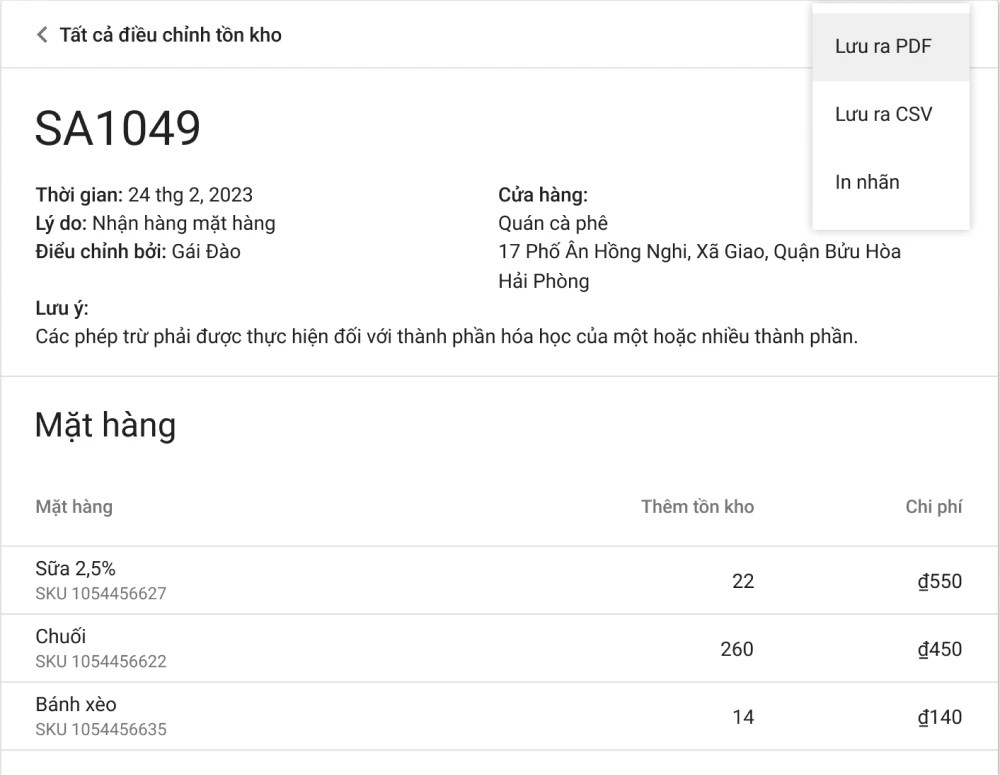Click the adjuster name Gái Đào
Screen dimensions: 1000x775
click(x=206, y=251)
